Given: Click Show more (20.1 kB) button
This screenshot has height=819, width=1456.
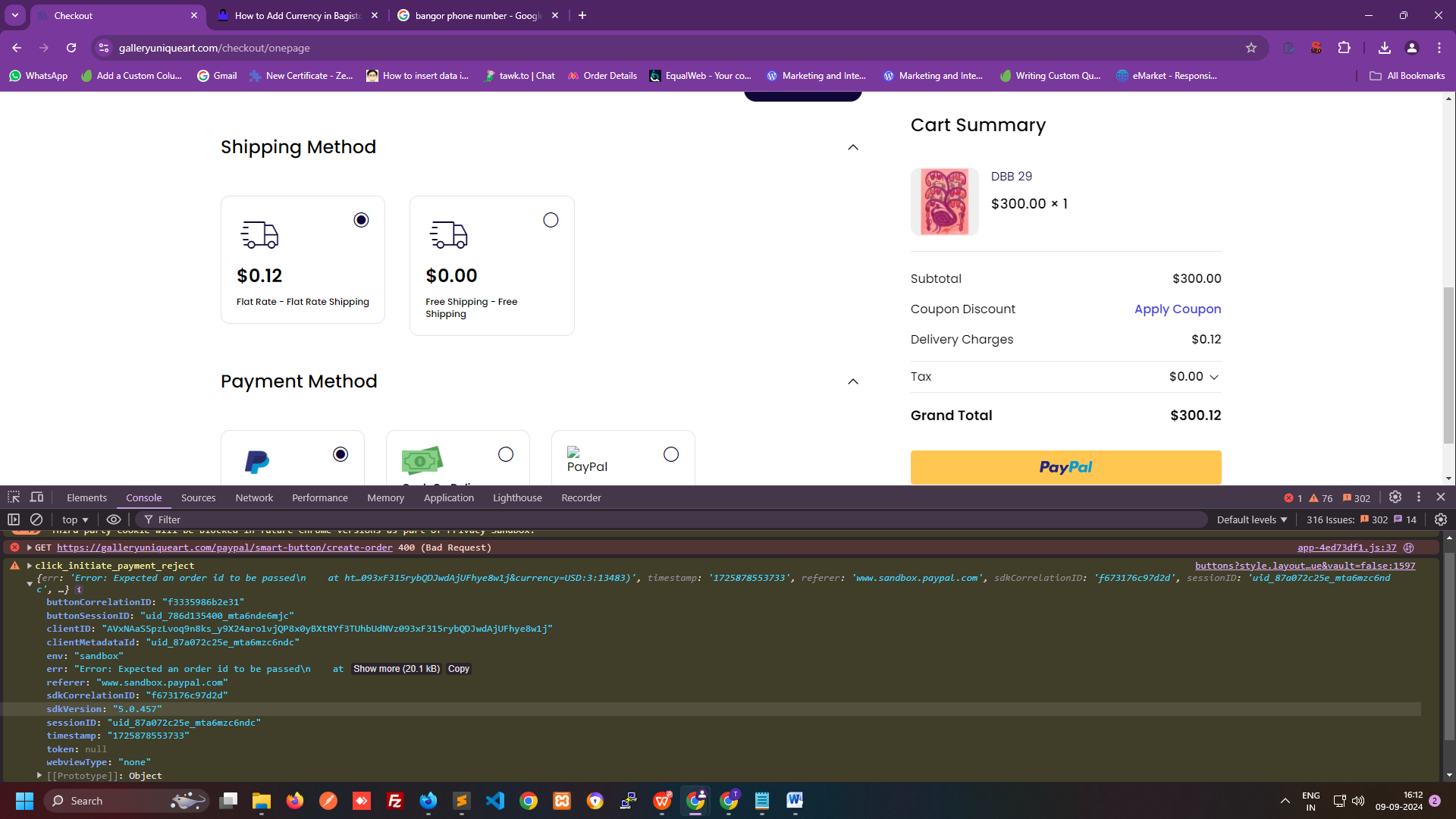Looking at the screenshot, I should point(396,669).
